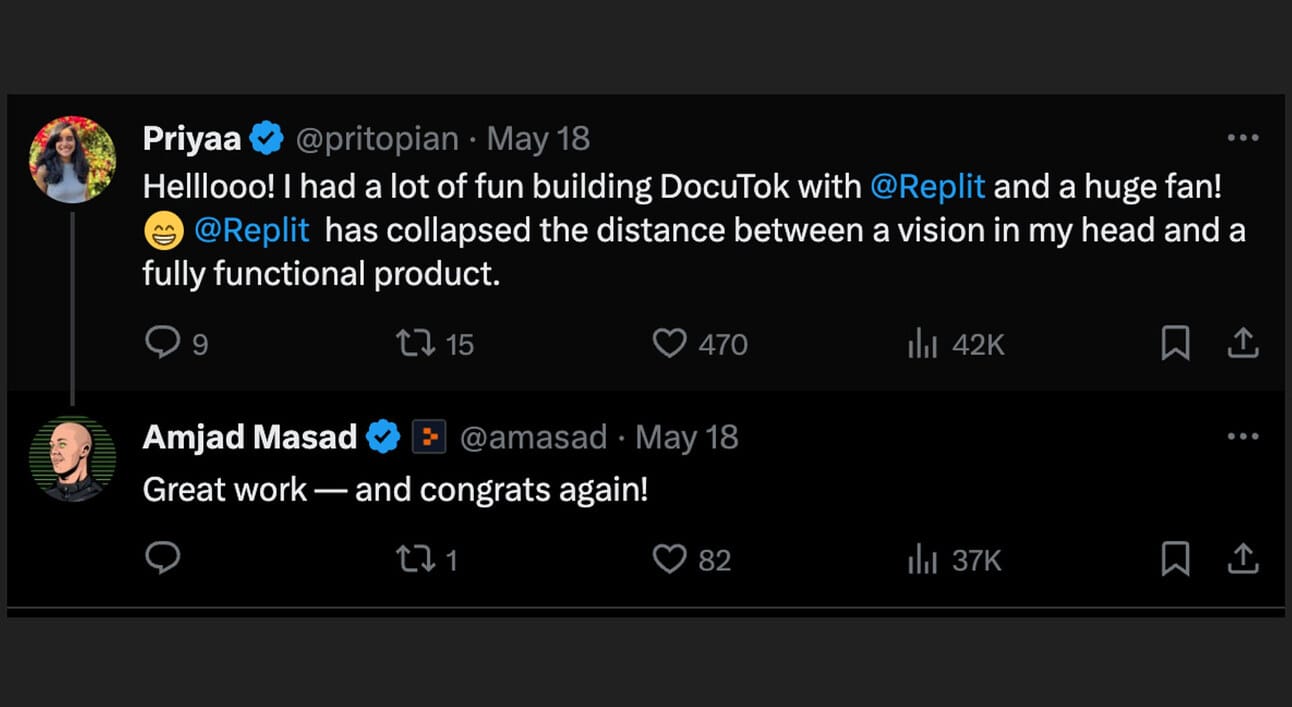The width and height of the screenshot is (1292, 707).
Task: View analytics for Amjad's 37K views reply
Action: [922, 560]
